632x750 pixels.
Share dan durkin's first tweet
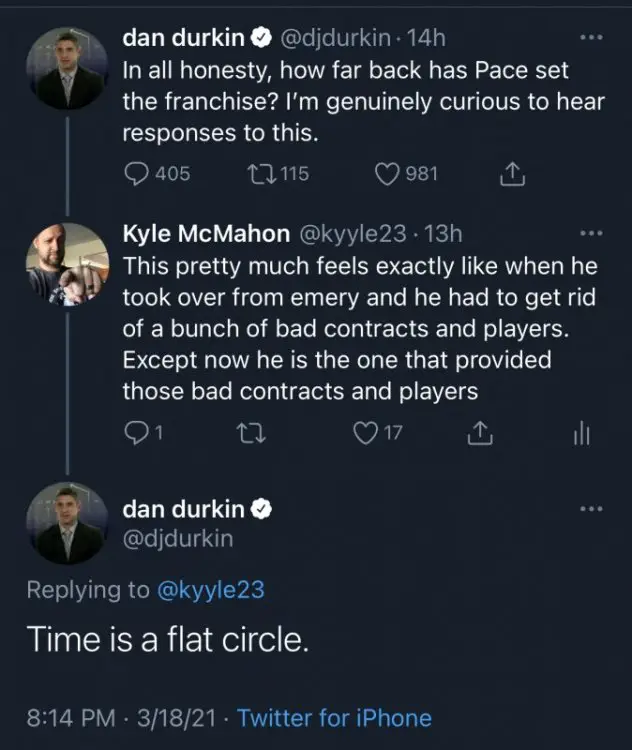click(x=511, y=174)
